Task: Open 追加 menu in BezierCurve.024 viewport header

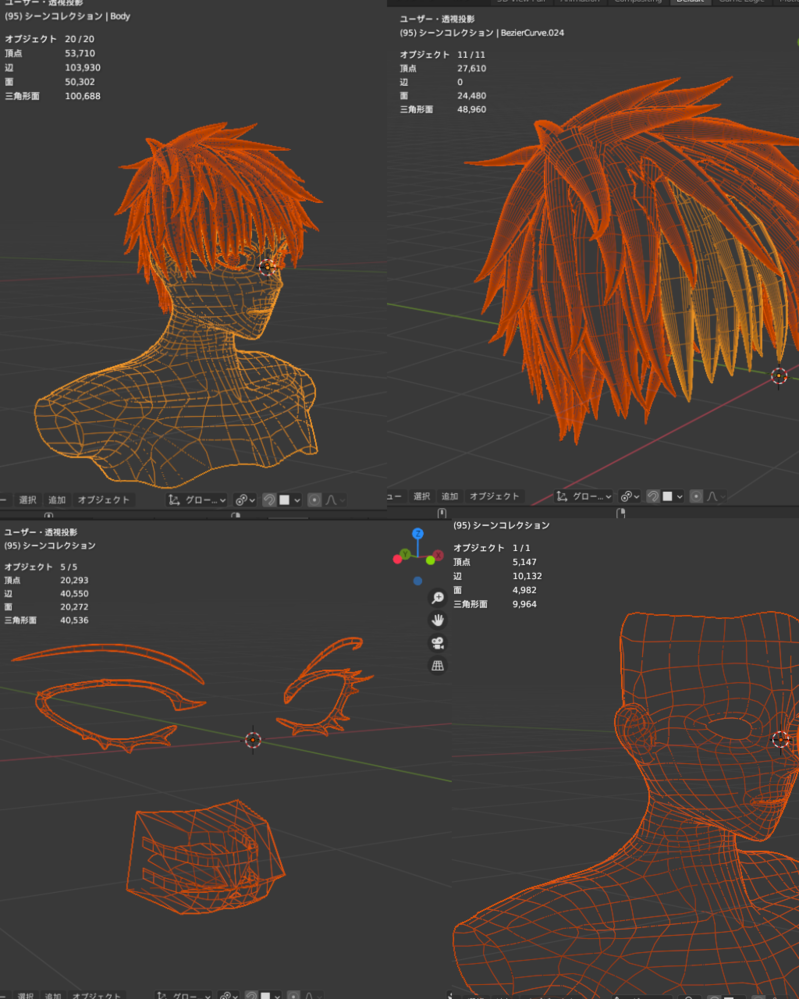Action: coord(450,496)
